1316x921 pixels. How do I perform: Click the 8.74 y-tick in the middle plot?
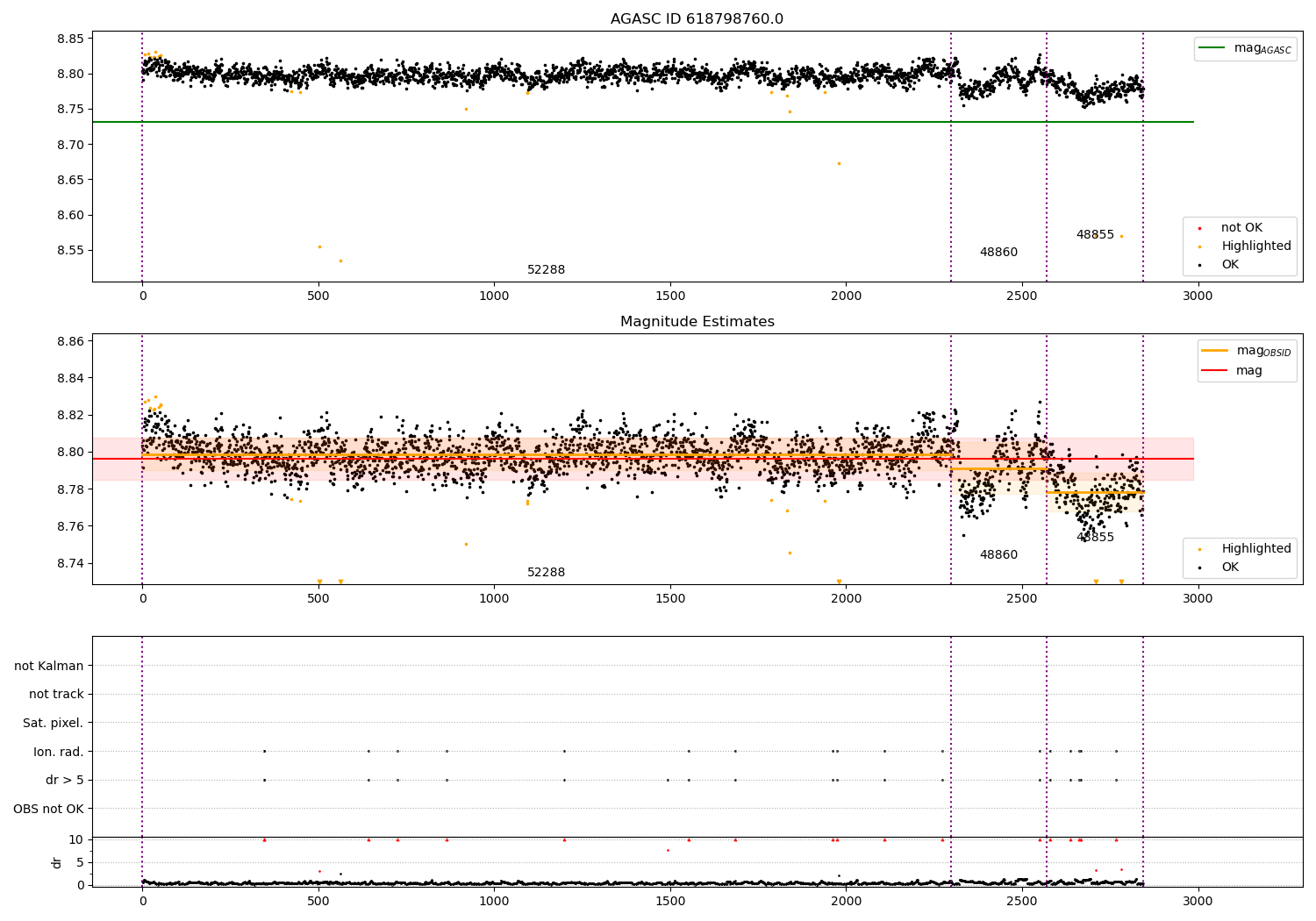tap(71, 563)
